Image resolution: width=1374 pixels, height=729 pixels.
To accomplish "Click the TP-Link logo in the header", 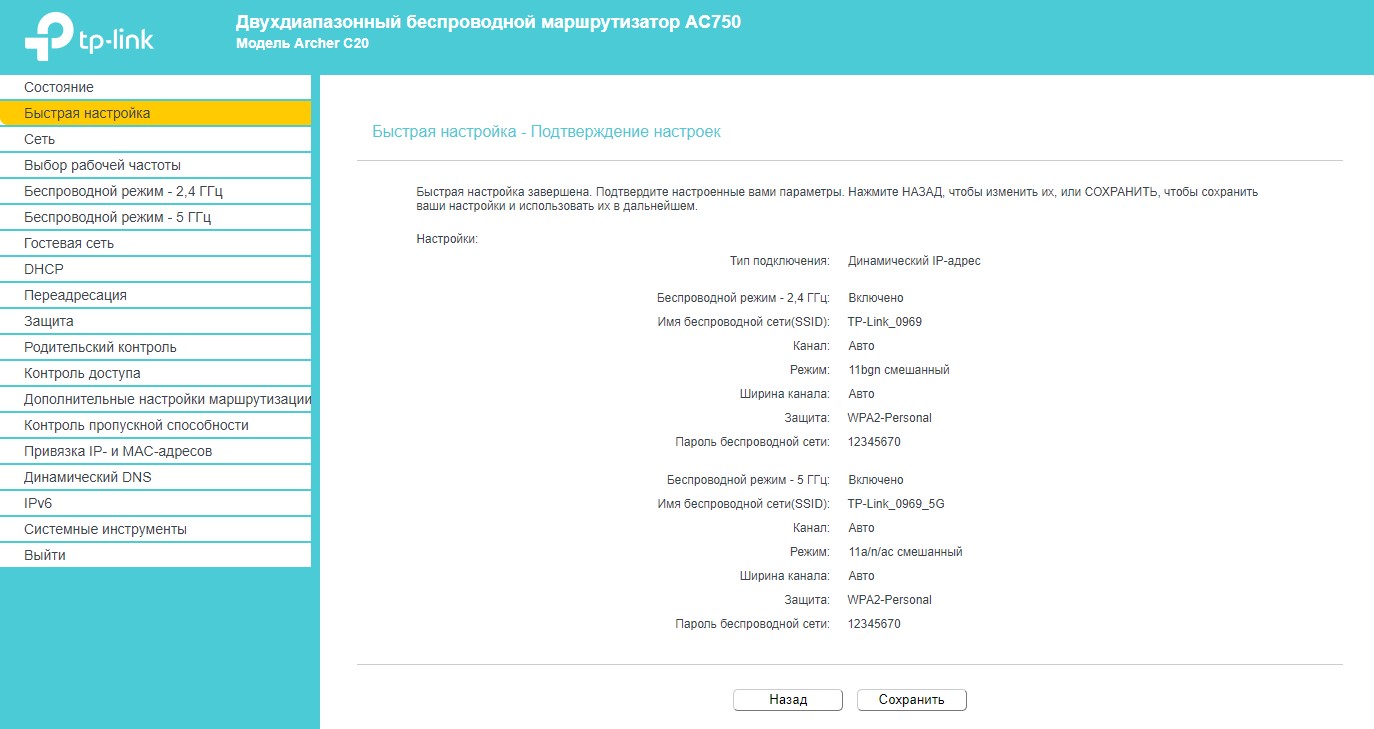I will coord(89,38).
